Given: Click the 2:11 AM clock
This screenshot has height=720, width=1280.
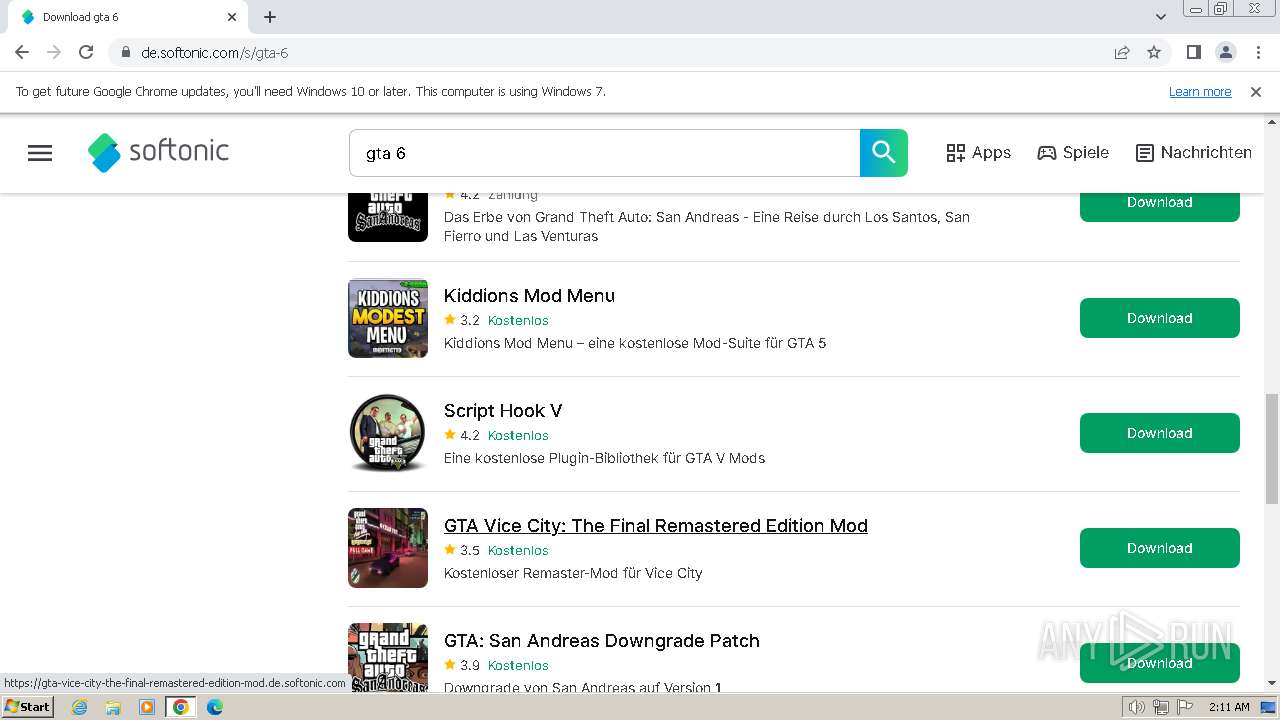Looking at the screenshot, I should (1229, 707).
